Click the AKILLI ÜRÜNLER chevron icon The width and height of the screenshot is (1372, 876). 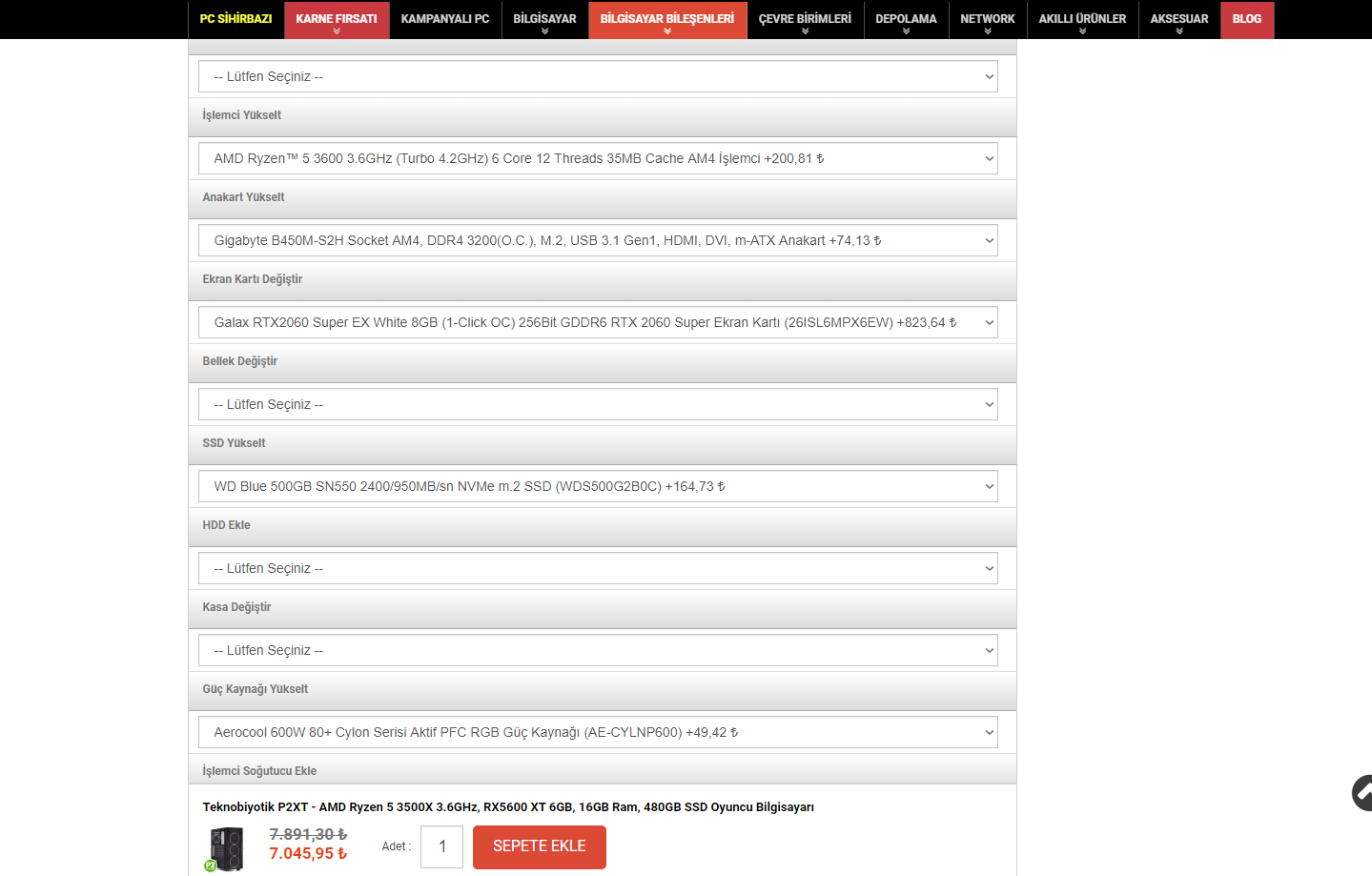pyautogui.click(x=1083, y=31)
